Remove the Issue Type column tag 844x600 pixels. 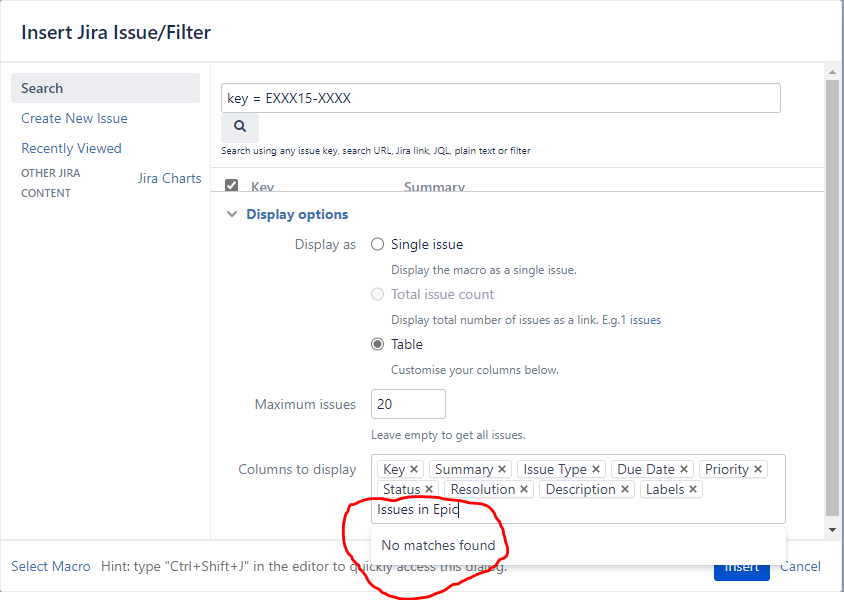596,469
